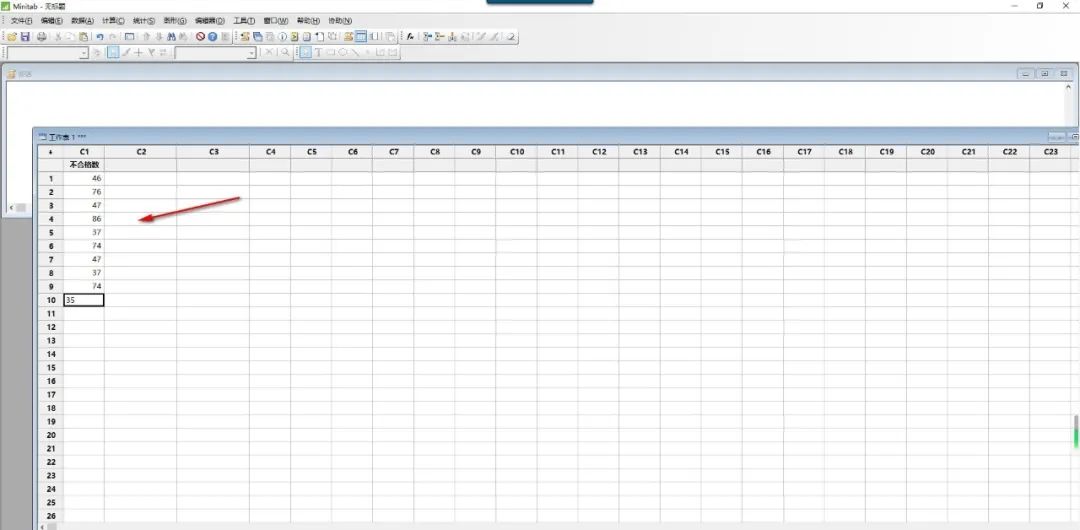Stop the command with the red Cancel icon
Image resolution: width=1080 pixels, height=530 pixels.
(x=200, y=37)
